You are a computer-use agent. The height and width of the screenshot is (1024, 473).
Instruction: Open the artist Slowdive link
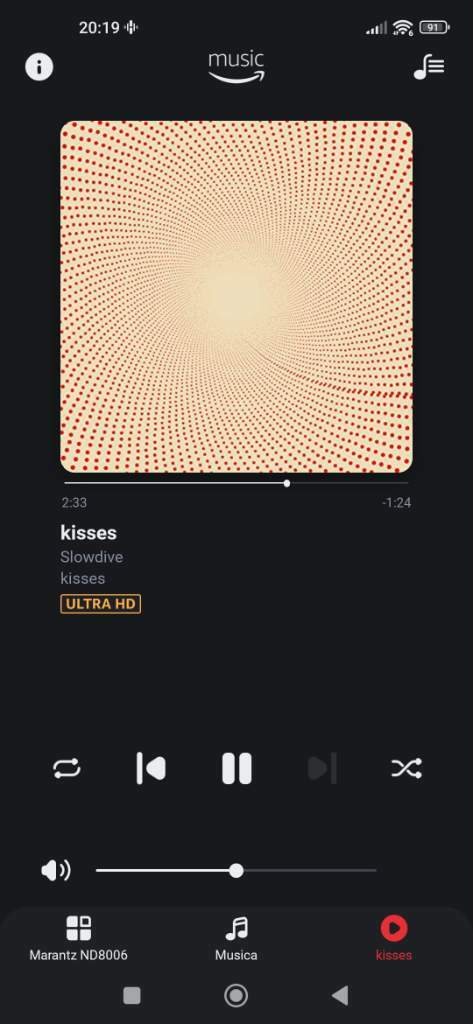pos(91,557)
